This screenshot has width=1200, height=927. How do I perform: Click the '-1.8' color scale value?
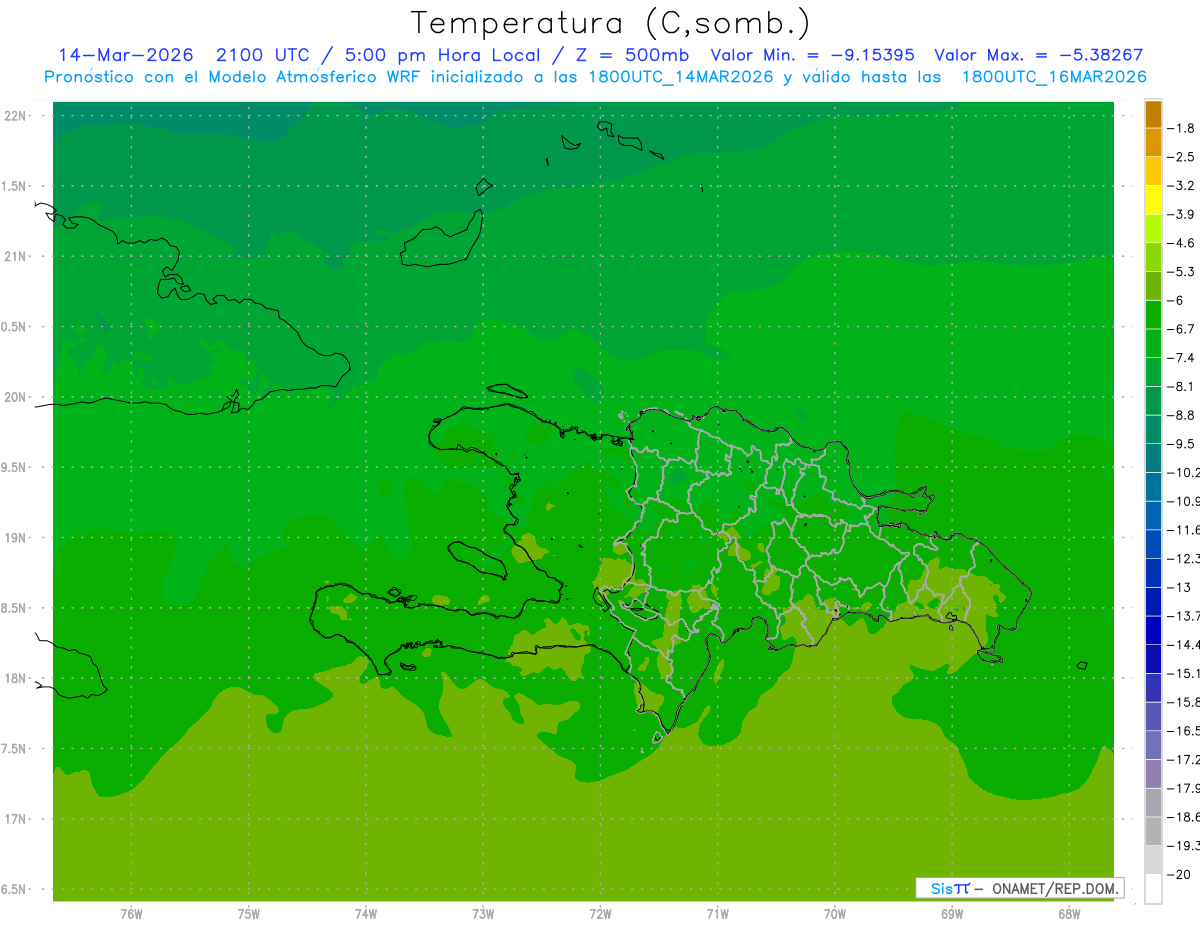1182,128
